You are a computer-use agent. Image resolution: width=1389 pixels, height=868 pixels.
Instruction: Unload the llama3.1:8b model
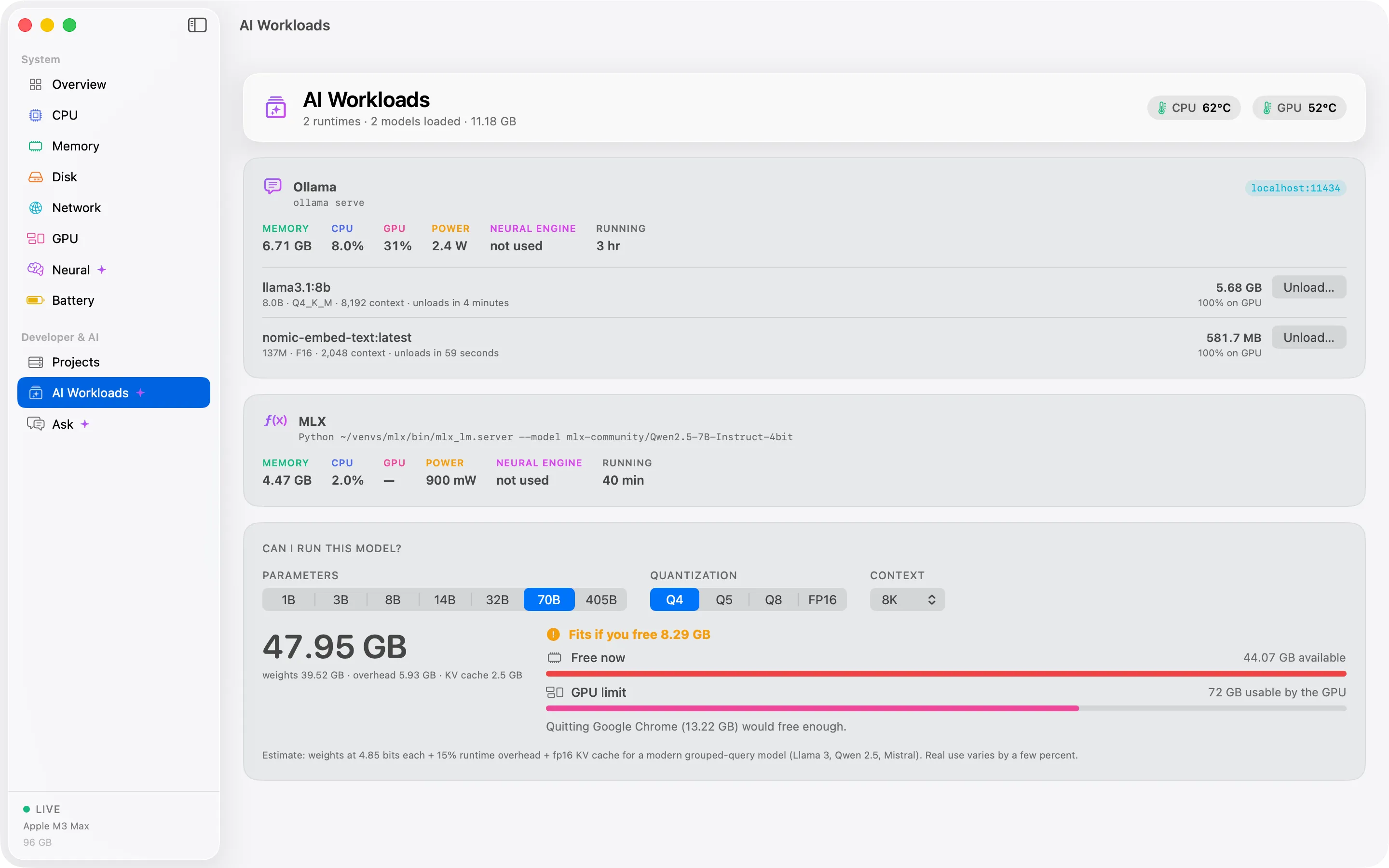[1308, 287]
